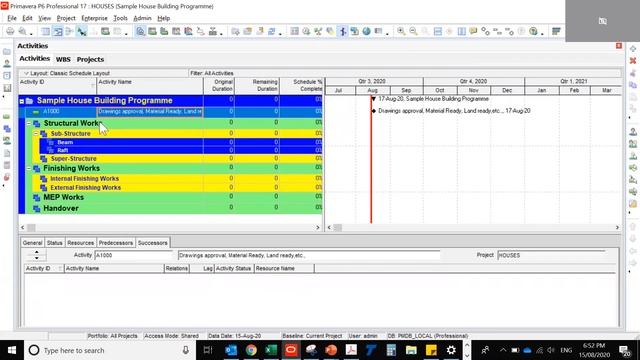Click the activity name field in details
Viewport: 640px width, 360px height.
(x=309, y=256)
